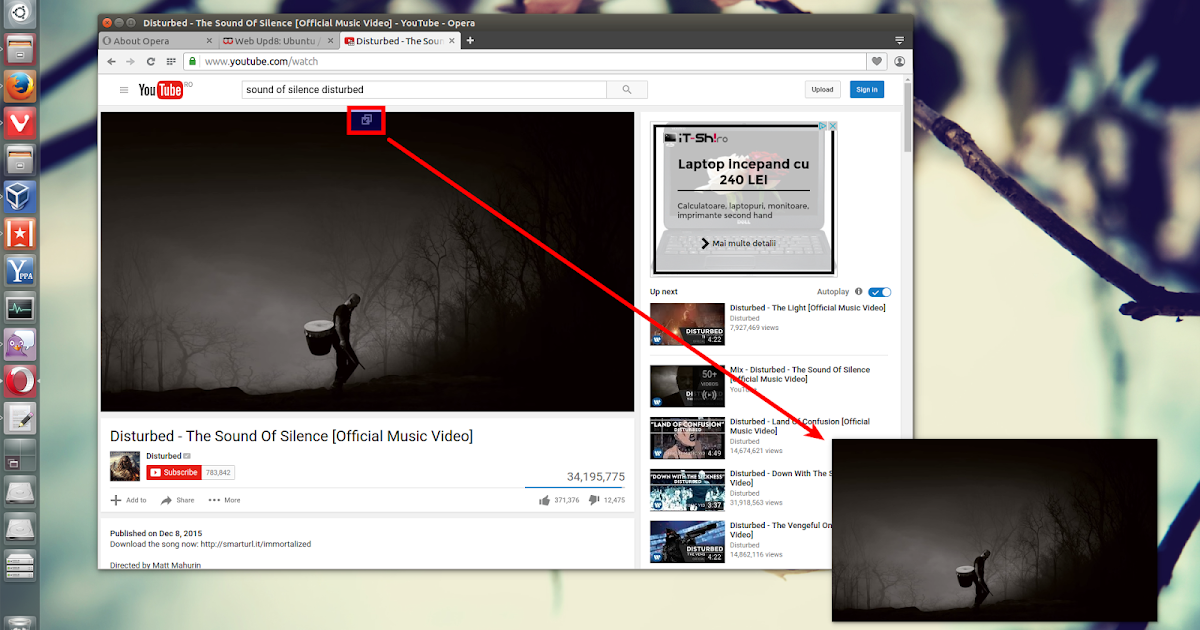
Task: Click the YouTube logo
Action: click(160, 89)
